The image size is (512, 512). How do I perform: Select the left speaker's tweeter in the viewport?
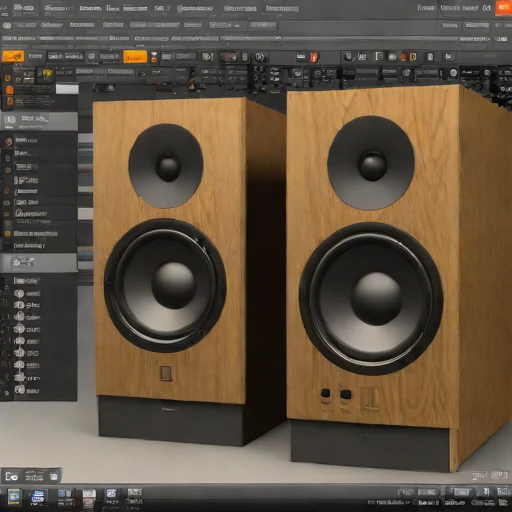coord(166,166)
